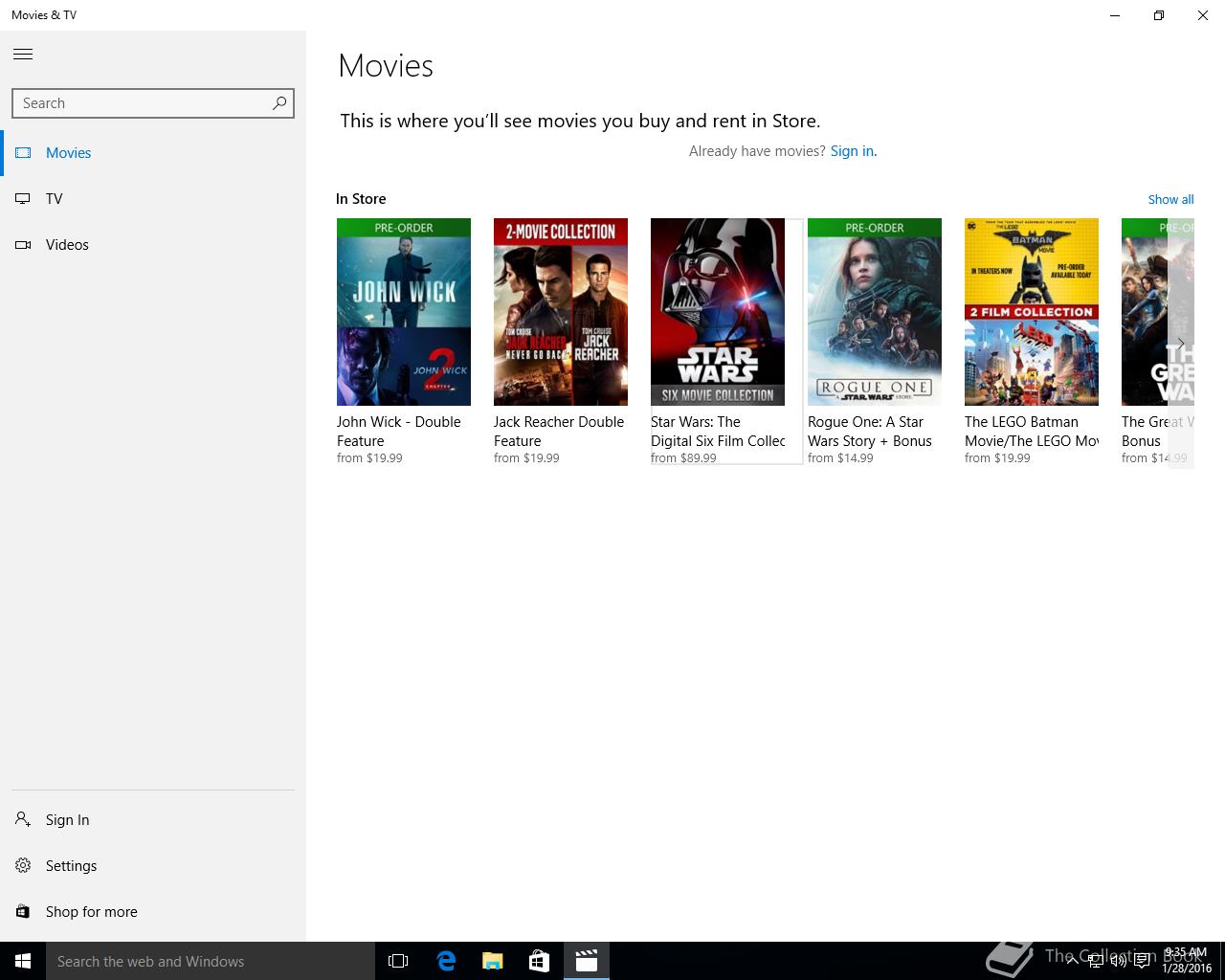Open Shop for more
Screen dimensions: 1225x980
tap(153, 912)
